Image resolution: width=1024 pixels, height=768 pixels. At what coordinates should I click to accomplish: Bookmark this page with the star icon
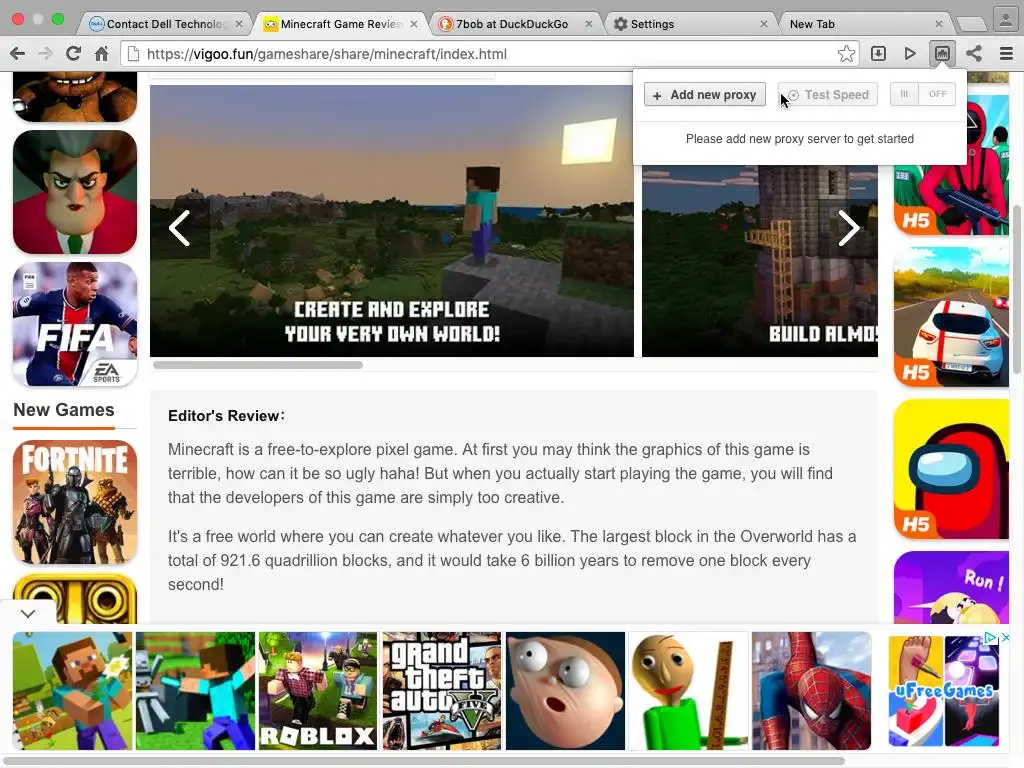tap(846, 54)
